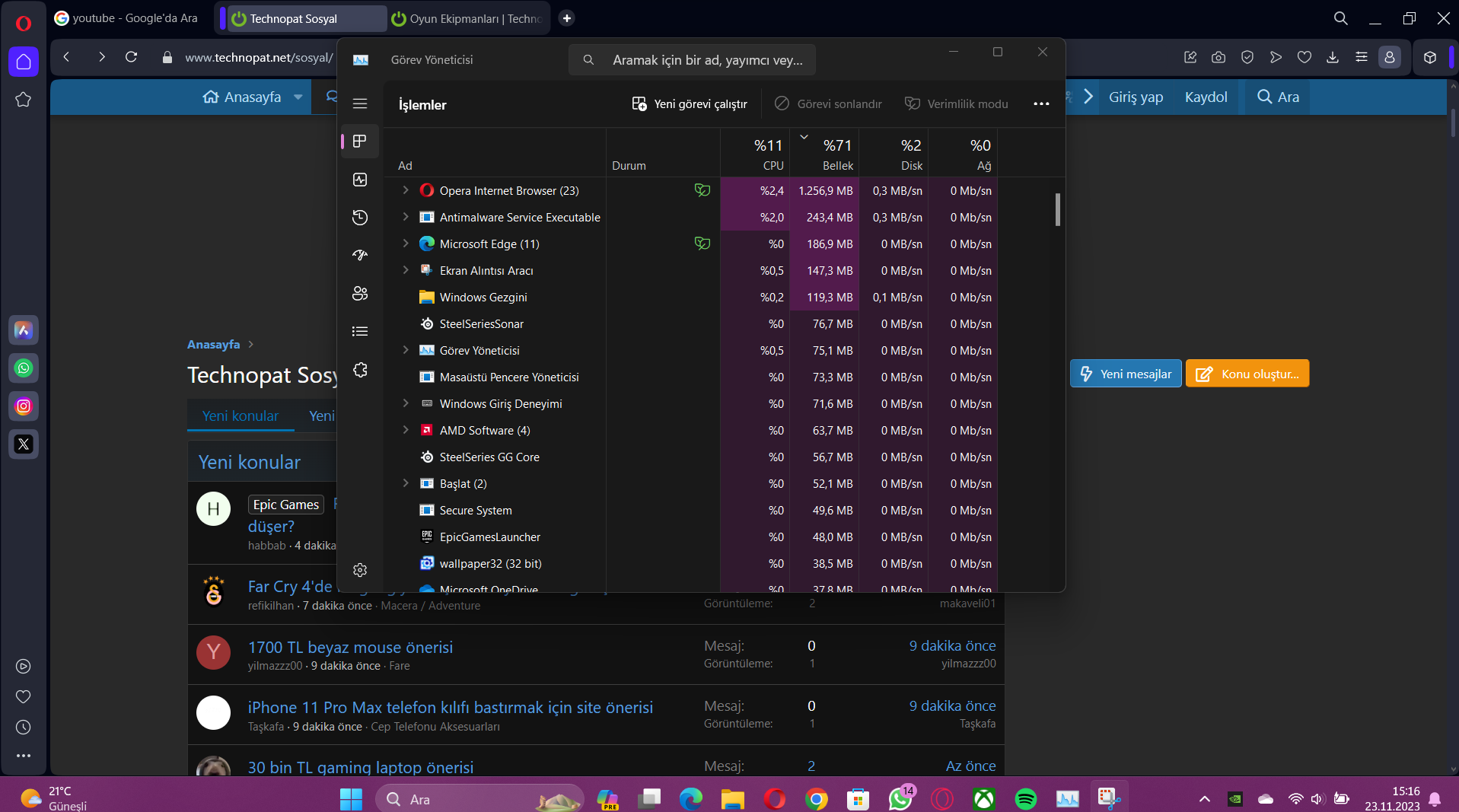Image resolution: width=1459 pixels, height=812 pixels.
Task: Open Instagram in Opera sidebar
Action: pos(24,406)
